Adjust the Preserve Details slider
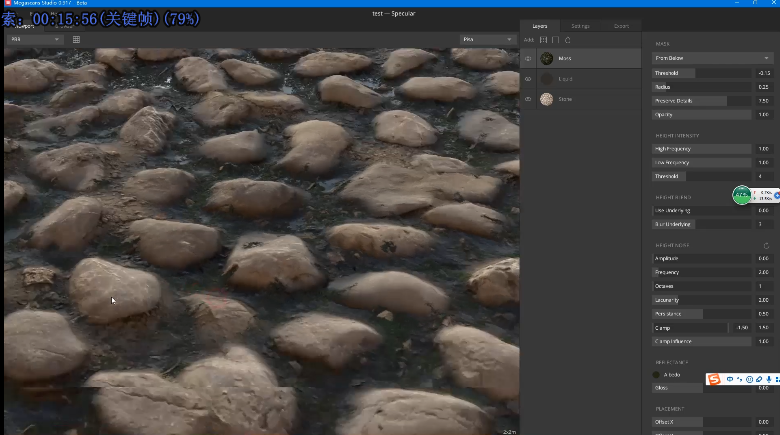Screen dimensions: 780x435 [702, 101]
